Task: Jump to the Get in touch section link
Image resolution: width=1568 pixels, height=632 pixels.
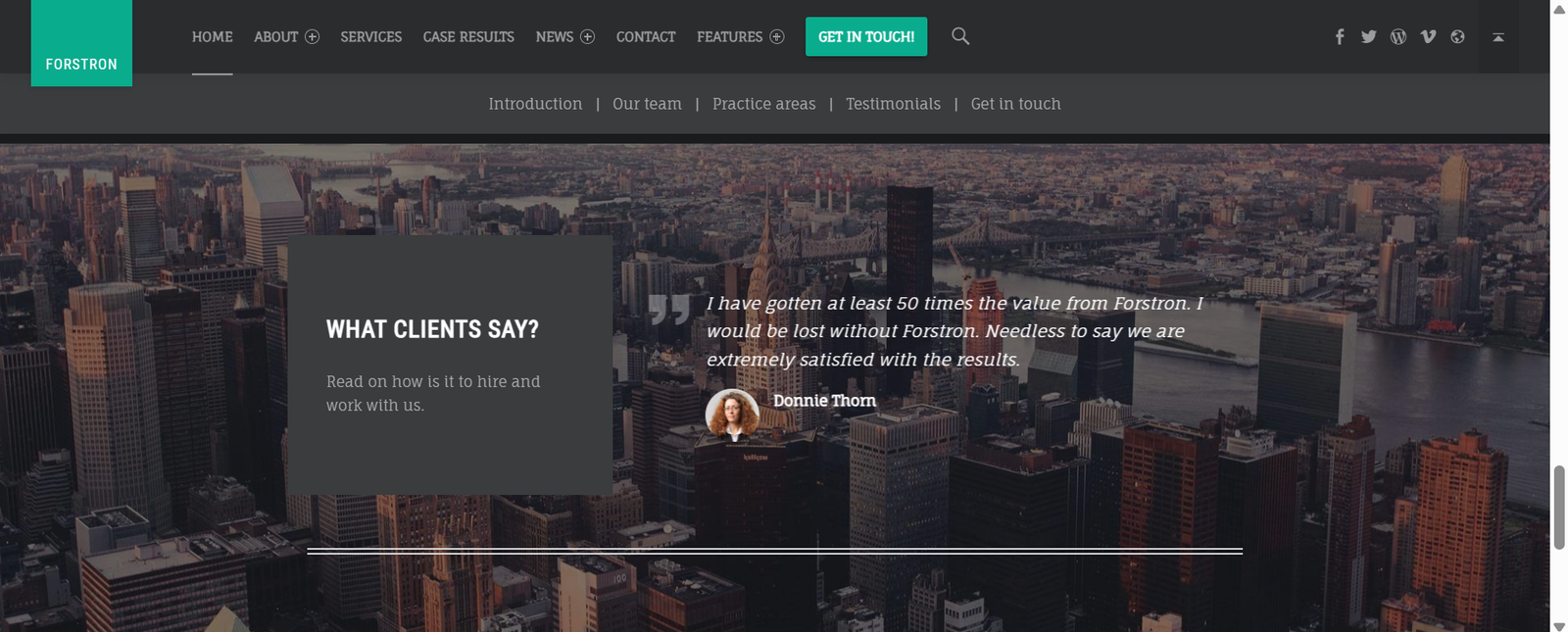Action: coord(1016,104)
